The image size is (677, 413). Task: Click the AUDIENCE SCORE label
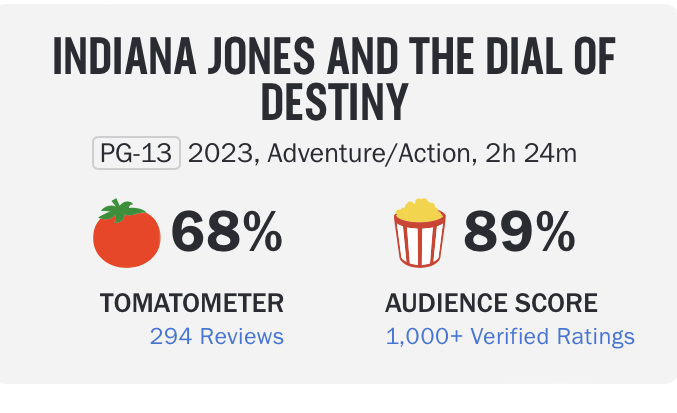pyautogui.click(x=491, y=302)
